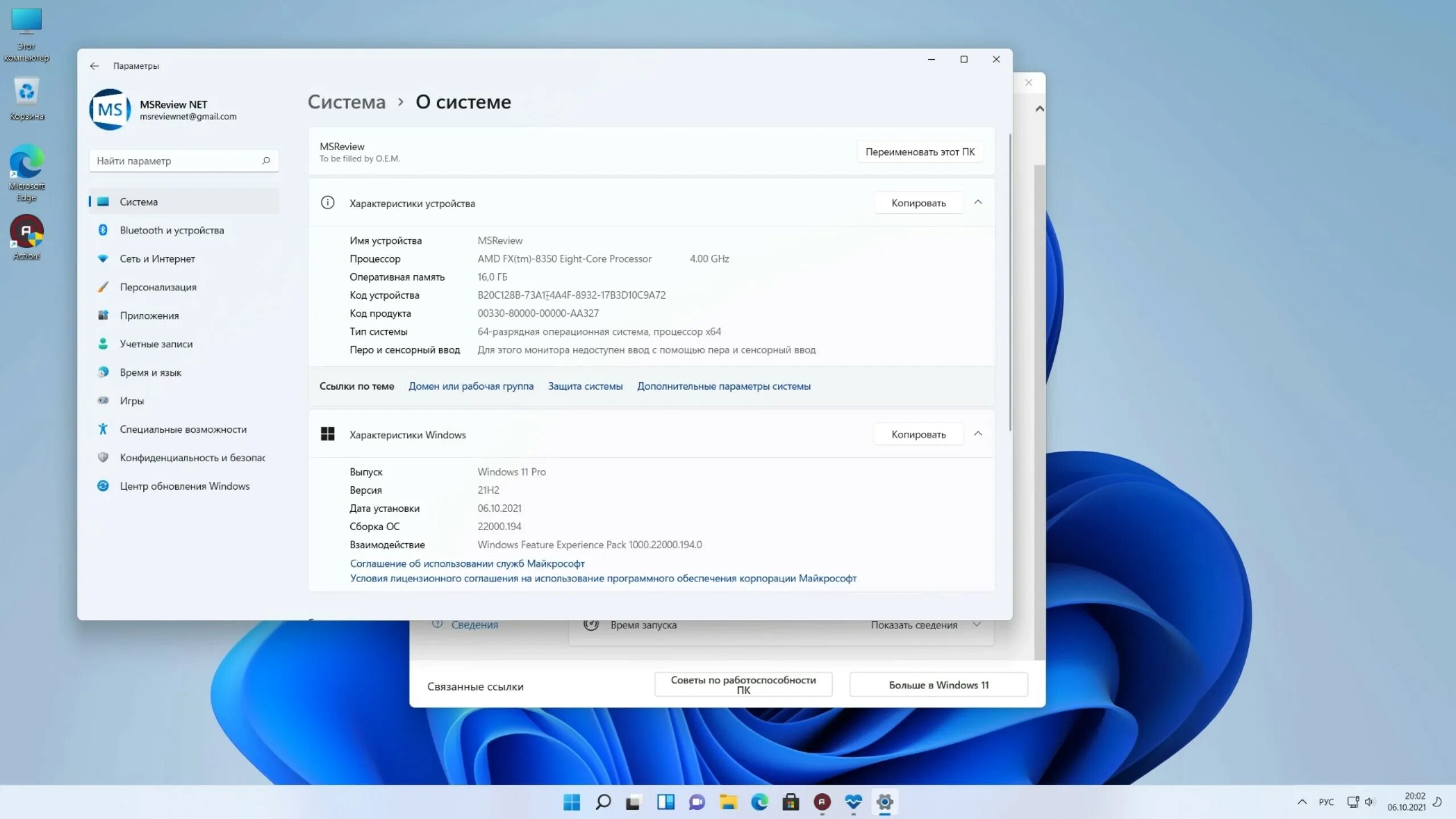
Task: Click the network Wi-Fi icon in sidebar
Action: click(x=103, y=258)
